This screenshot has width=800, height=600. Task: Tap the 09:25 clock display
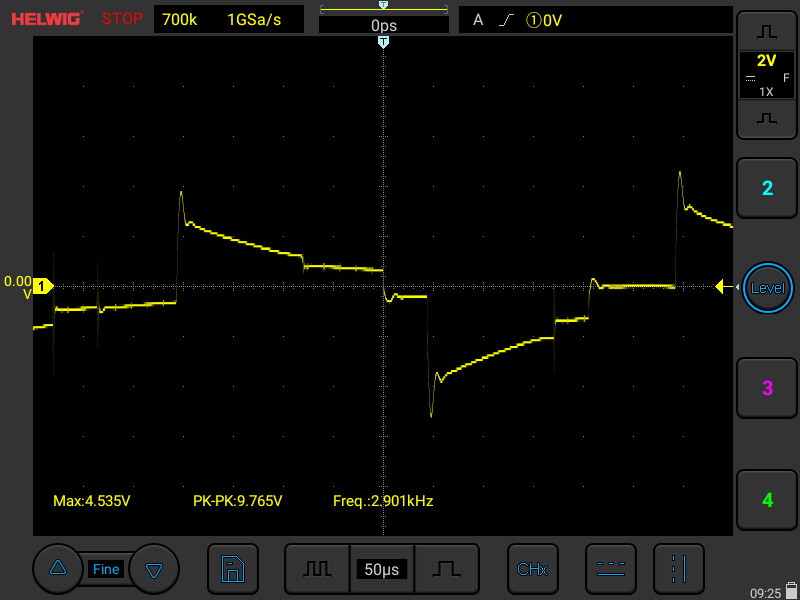click(766, 593)
